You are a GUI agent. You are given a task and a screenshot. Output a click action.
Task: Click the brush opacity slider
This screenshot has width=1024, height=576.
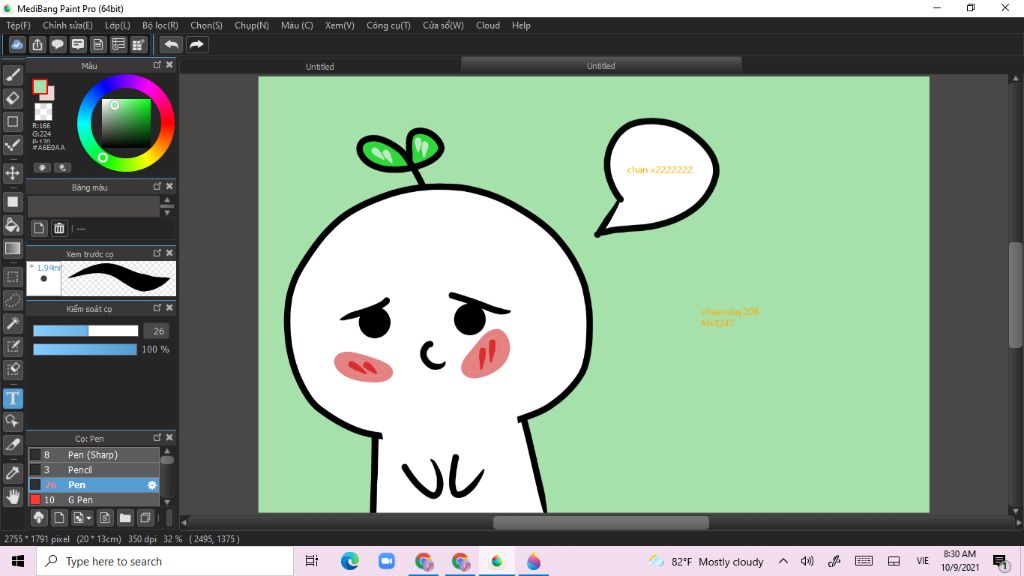coord(85,349)
